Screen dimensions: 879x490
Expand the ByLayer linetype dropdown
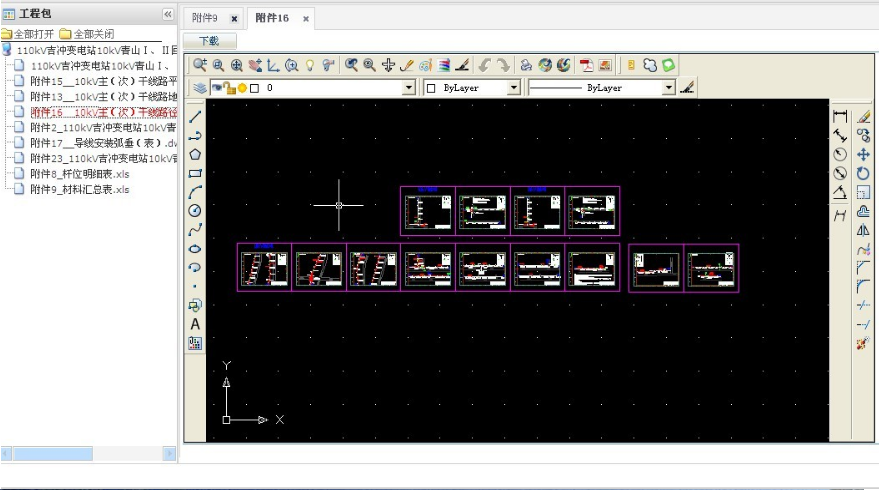click(668, 88)
